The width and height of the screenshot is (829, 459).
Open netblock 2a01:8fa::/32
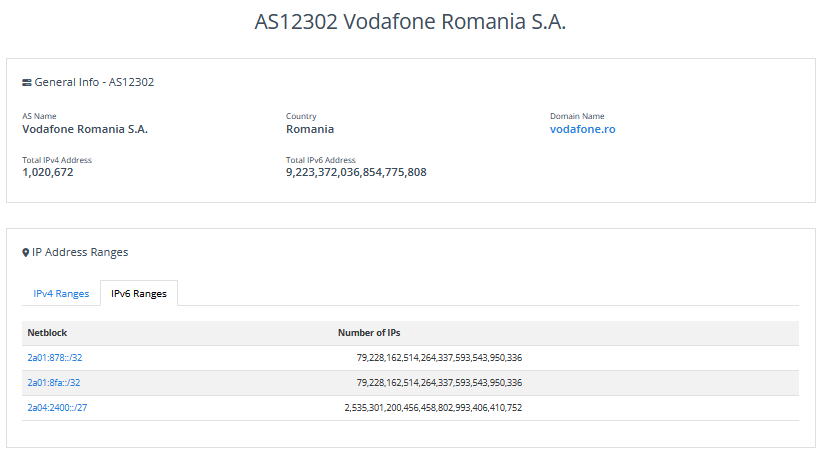pos(54,383)
